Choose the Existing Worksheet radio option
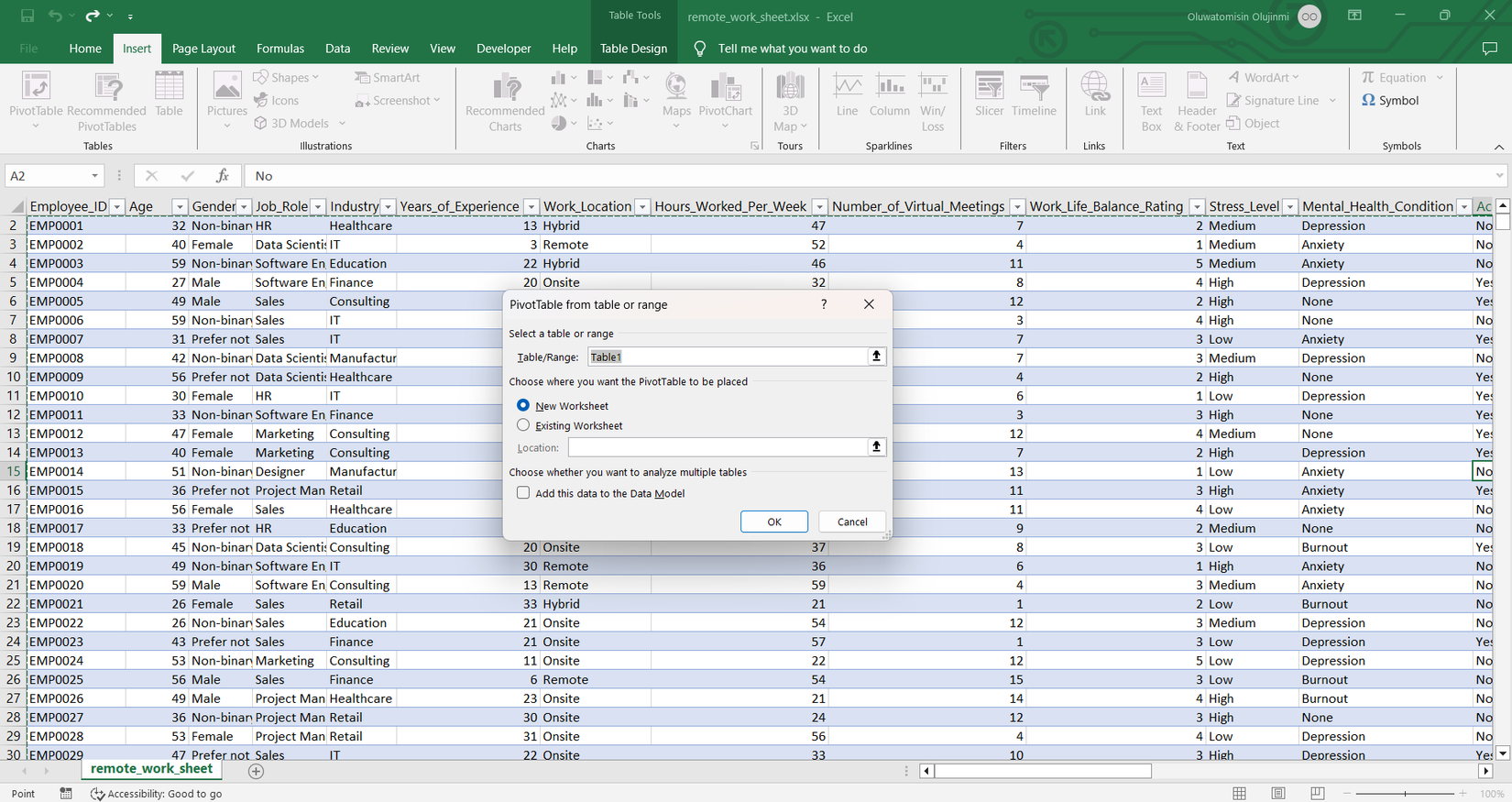This screenshot has height=802, width=1512. pos(523,425)
